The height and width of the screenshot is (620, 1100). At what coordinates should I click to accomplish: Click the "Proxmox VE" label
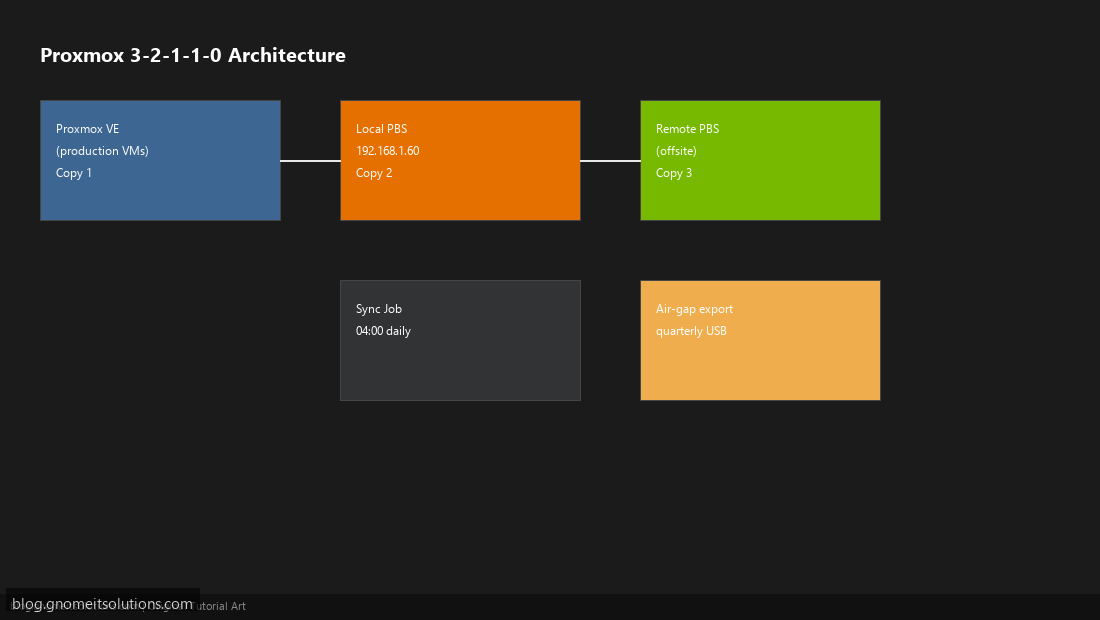click(88, 129)
